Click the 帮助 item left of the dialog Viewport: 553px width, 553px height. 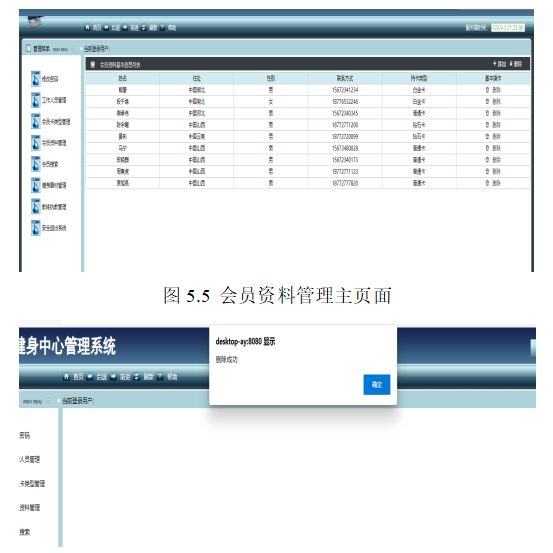(x=172, y=377)
